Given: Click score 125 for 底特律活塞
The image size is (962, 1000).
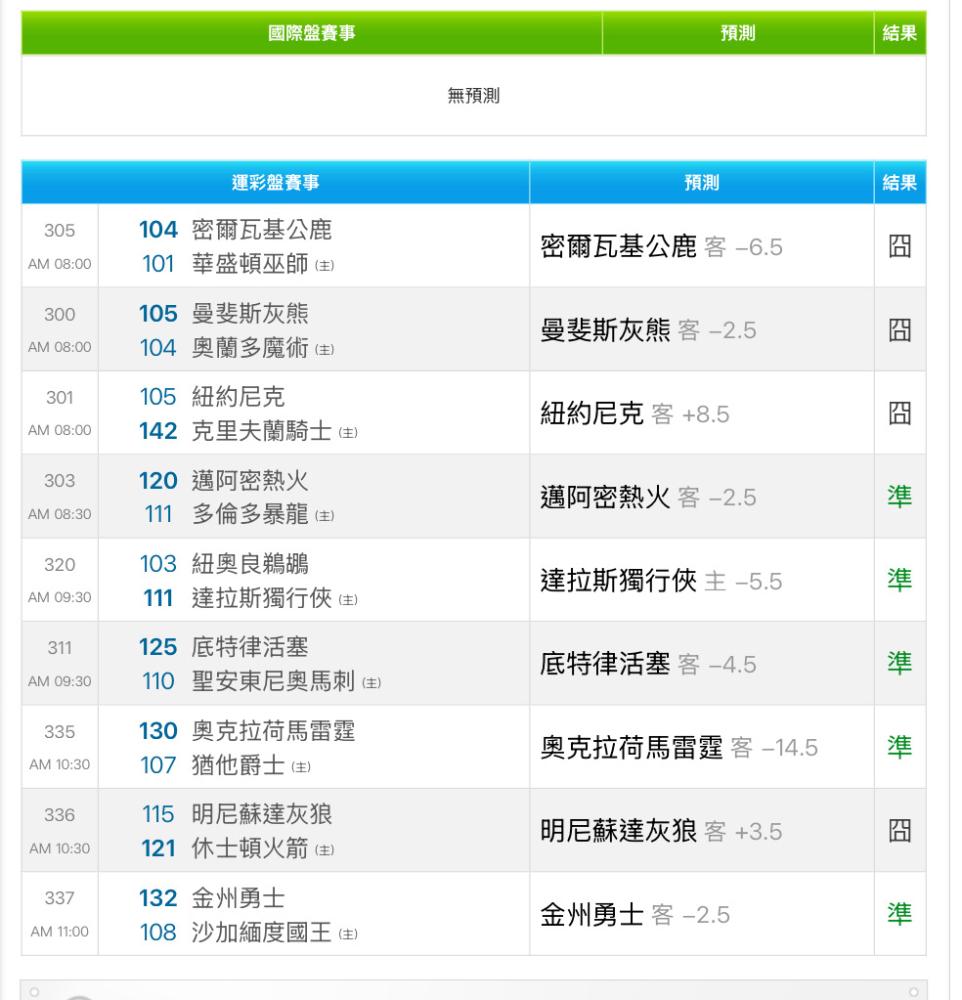Looking at the screenshot, I should [158, 647].
